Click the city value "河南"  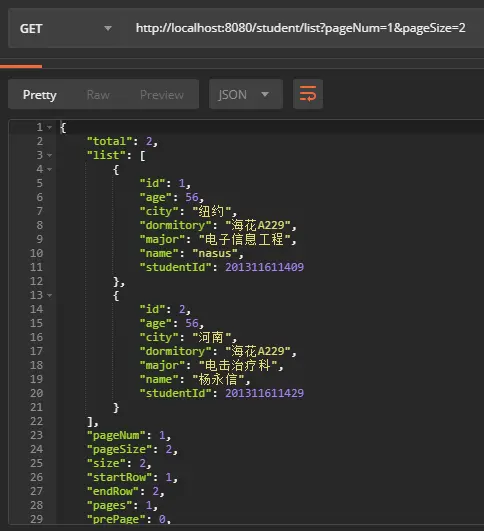(x=212, y=338)
